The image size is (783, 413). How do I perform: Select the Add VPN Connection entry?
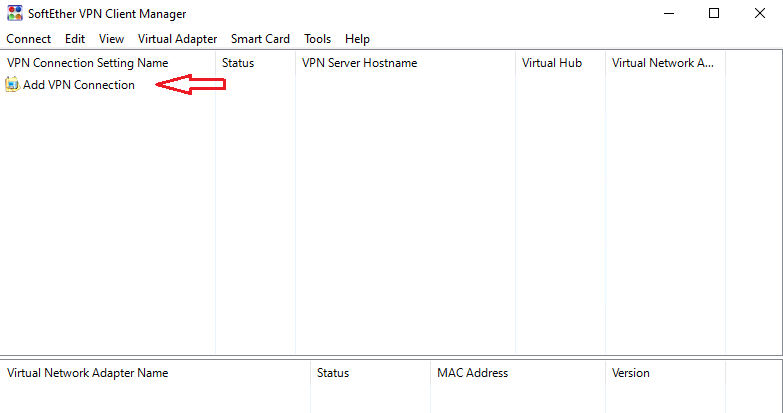[x=79, y=85]
